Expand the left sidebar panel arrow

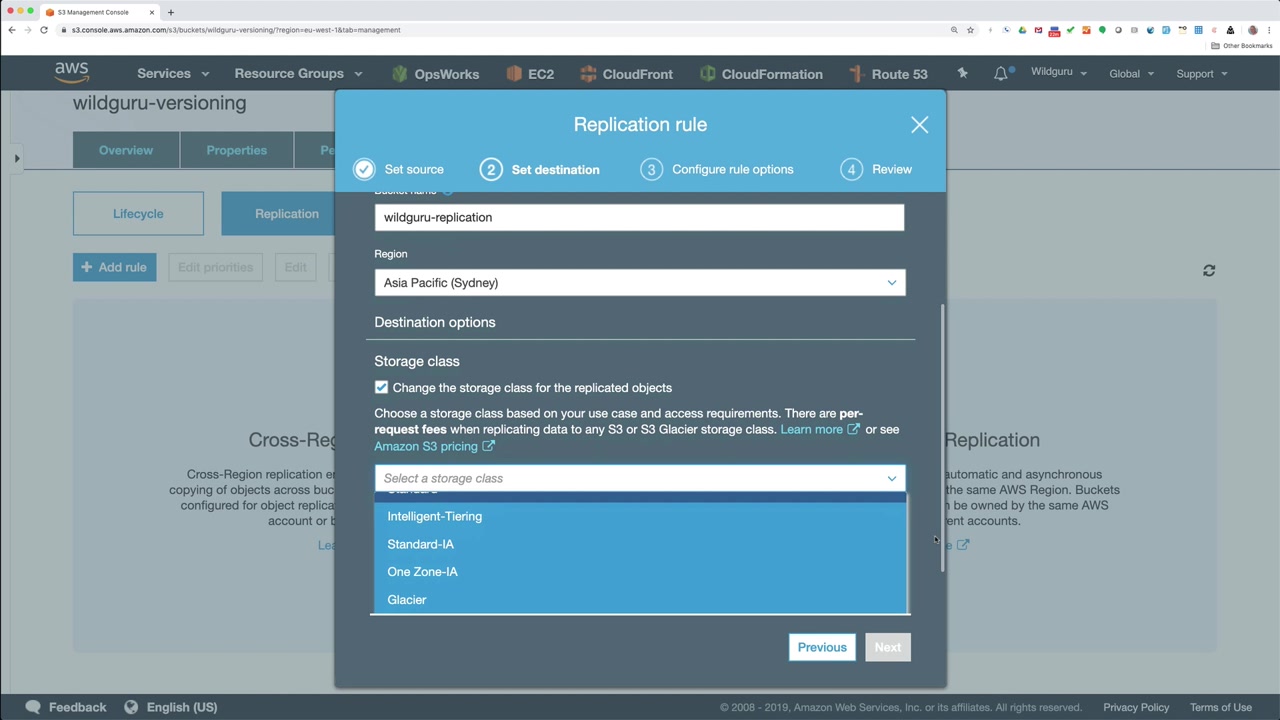(17, 158)
